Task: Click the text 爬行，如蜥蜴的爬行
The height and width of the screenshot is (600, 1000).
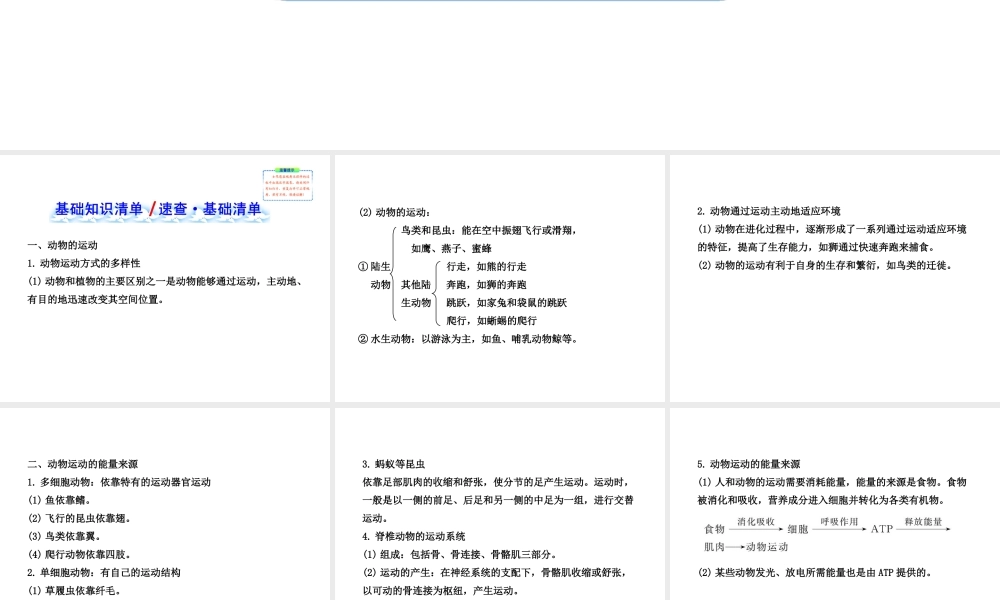Action: [x=492, y=321]
